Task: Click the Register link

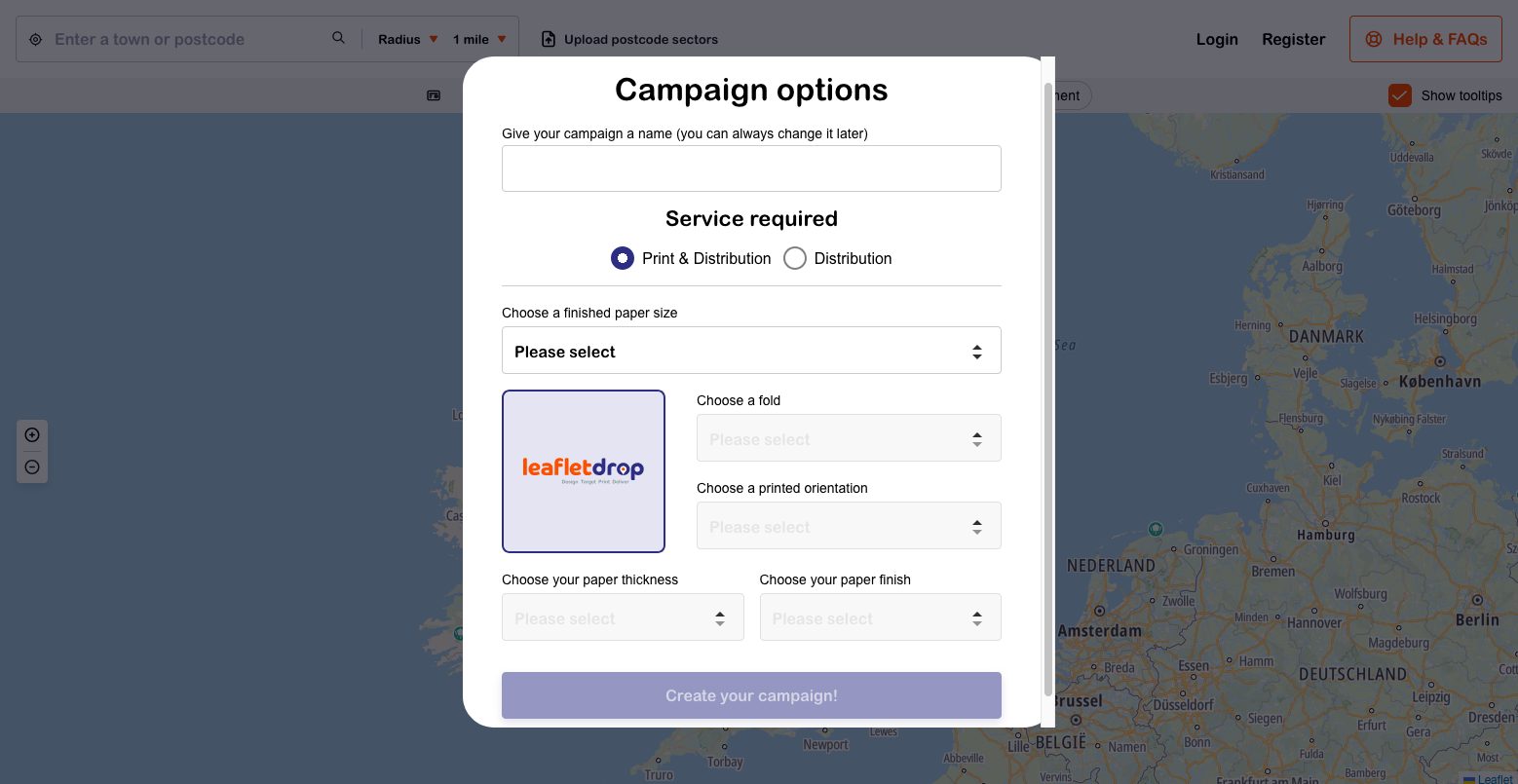Action: click(x=1293, y=40)
